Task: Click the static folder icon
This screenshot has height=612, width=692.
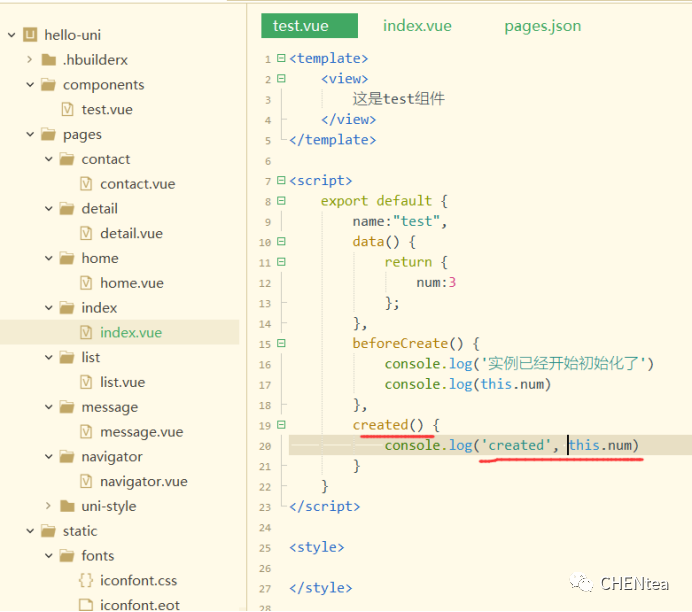Action: (x=49, y=531)
